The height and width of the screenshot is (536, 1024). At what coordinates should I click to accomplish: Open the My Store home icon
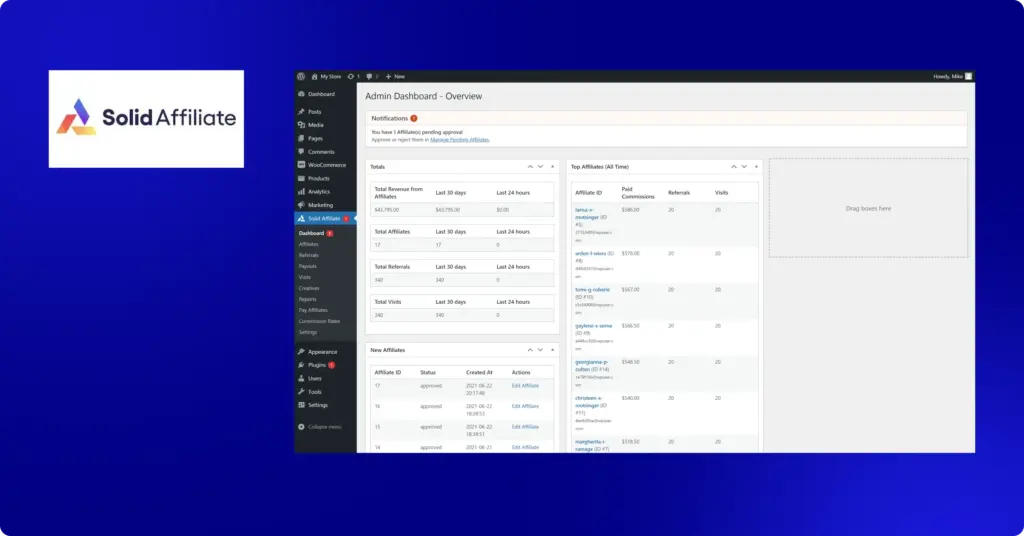tap(314, 76)
